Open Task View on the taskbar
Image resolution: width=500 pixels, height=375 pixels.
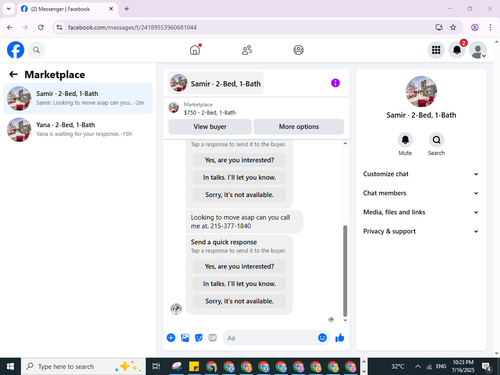156,366
